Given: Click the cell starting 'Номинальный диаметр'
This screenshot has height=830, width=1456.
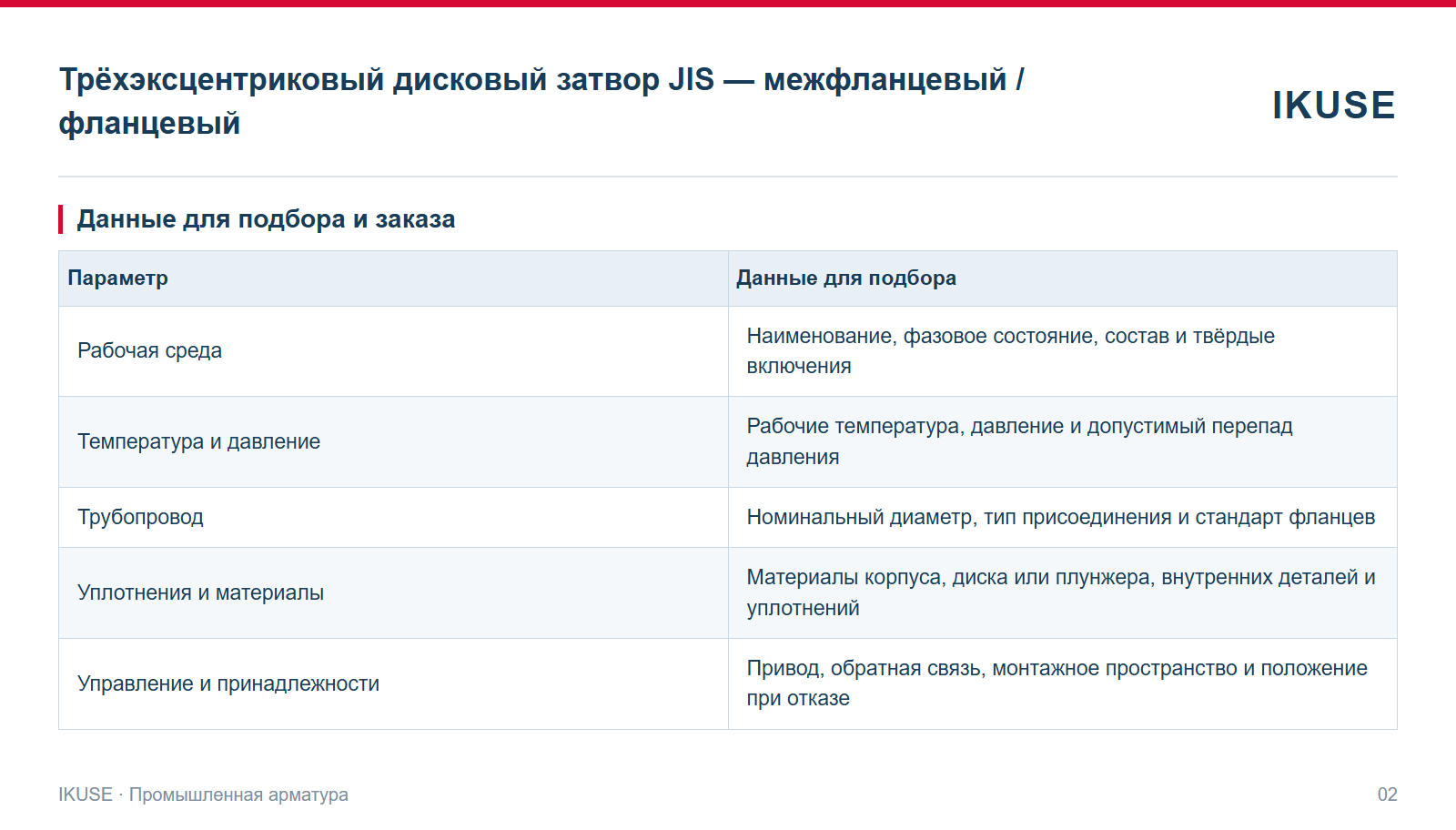Looking at the screenshot, I should [x=1063, y=518].
